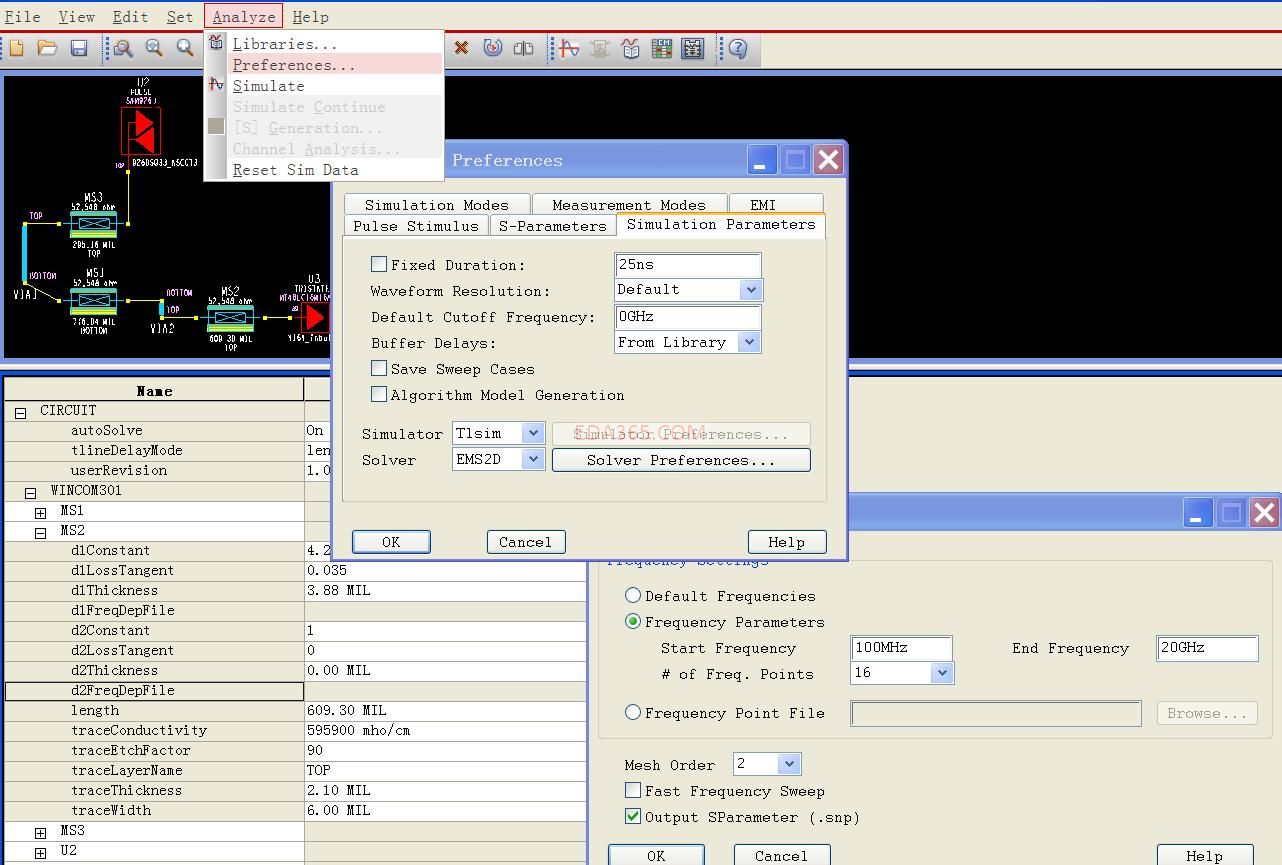Select the Default Frequencies radio button
1282x865 pixels.
coord(633,595)
